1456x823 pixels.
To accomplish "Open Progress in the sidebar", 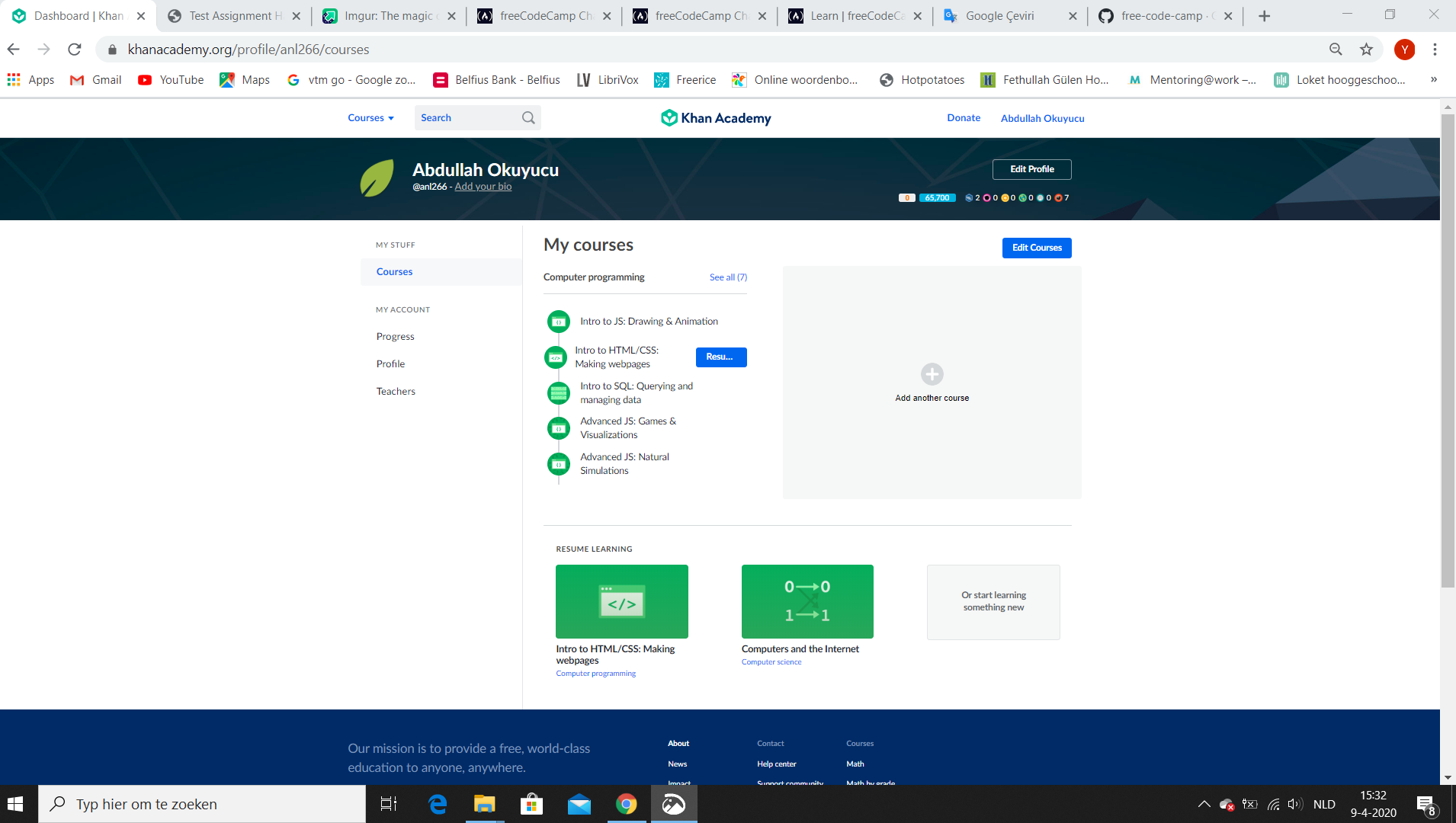I will pyautogui.click(x=395, y=337).
